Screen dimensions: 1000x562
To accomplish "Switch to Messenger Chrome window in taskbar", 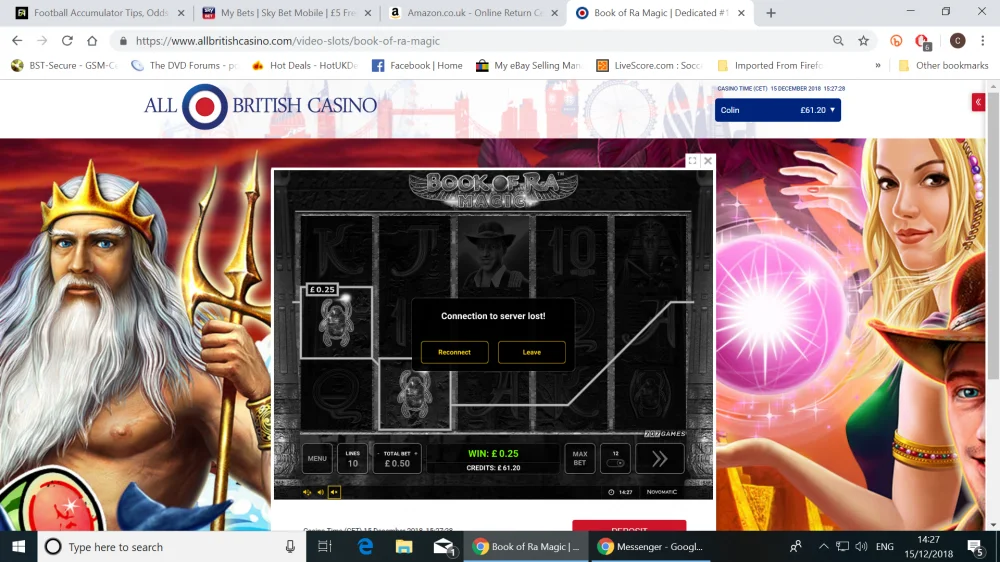I will coord(651,547).
